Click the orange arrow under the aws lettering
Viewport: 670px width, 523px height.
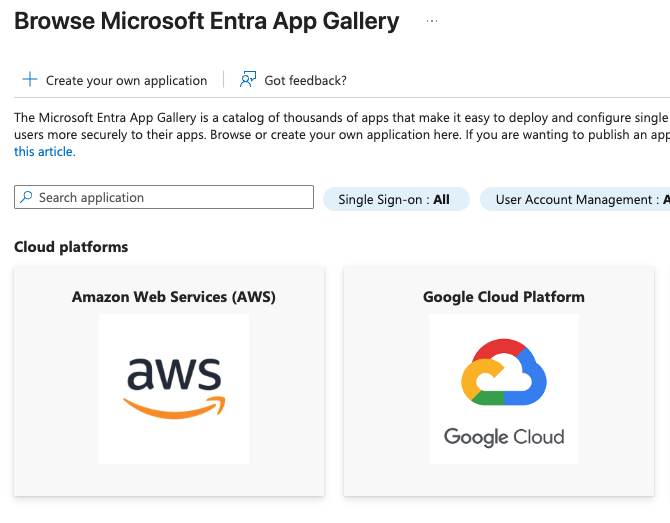[x=174, y=407]
